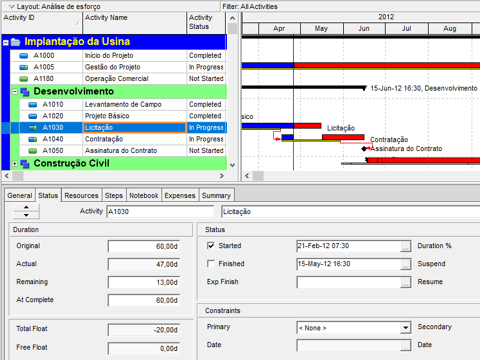480x360 pixels.
Task: Click the Licitação red remaining bar
Action: coord(307,126)
